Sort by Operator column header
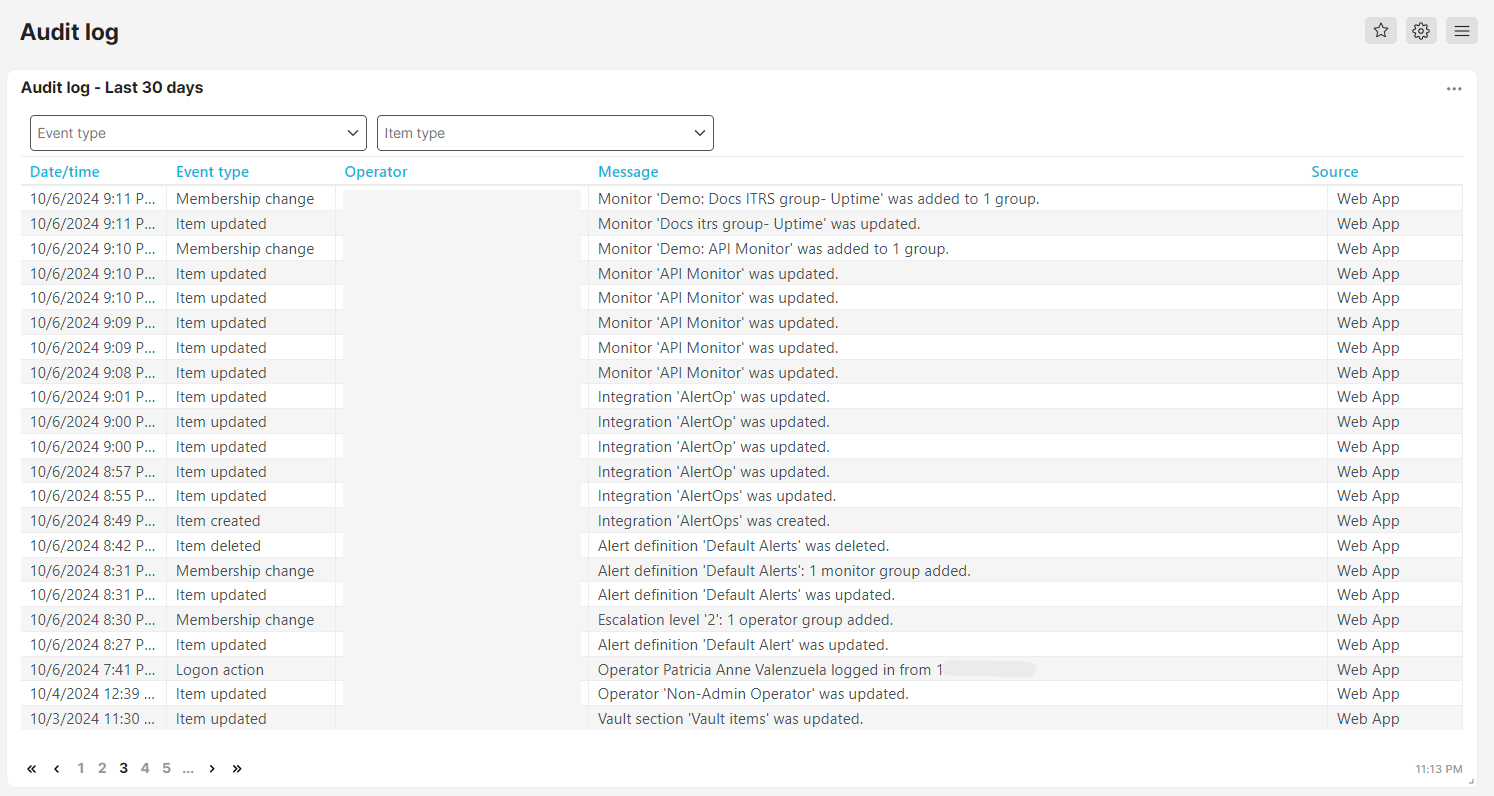Image resolution: width=1494 pixels, height=796 pixels. pyautogui.click(x=376, y=172)
